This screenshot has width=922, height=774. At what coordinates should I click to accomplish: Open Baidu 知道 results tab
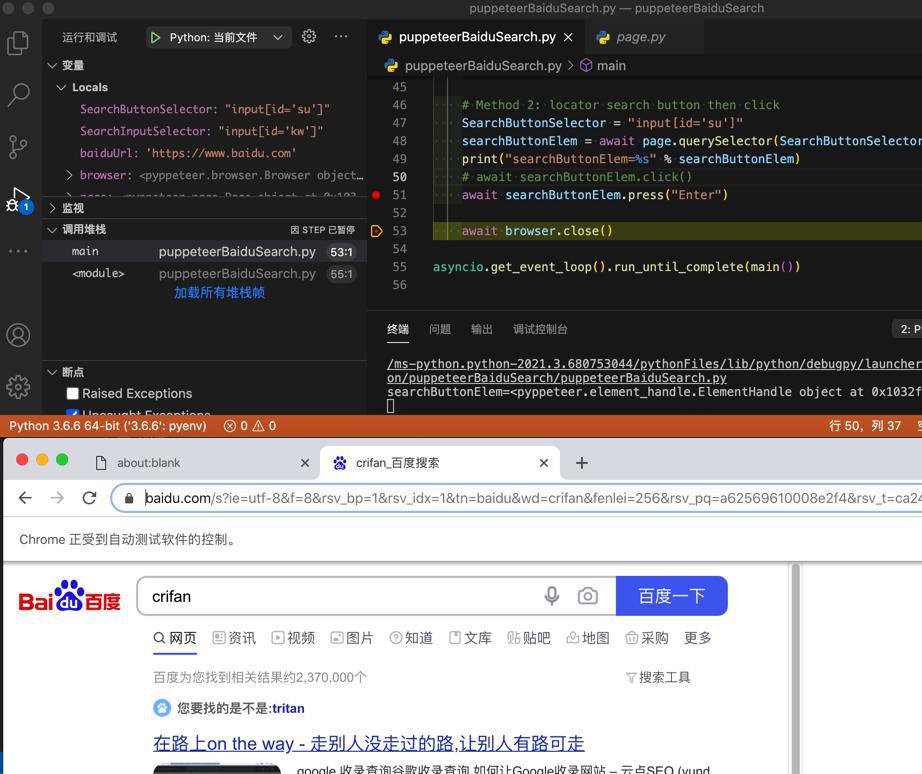click(411, 638)
